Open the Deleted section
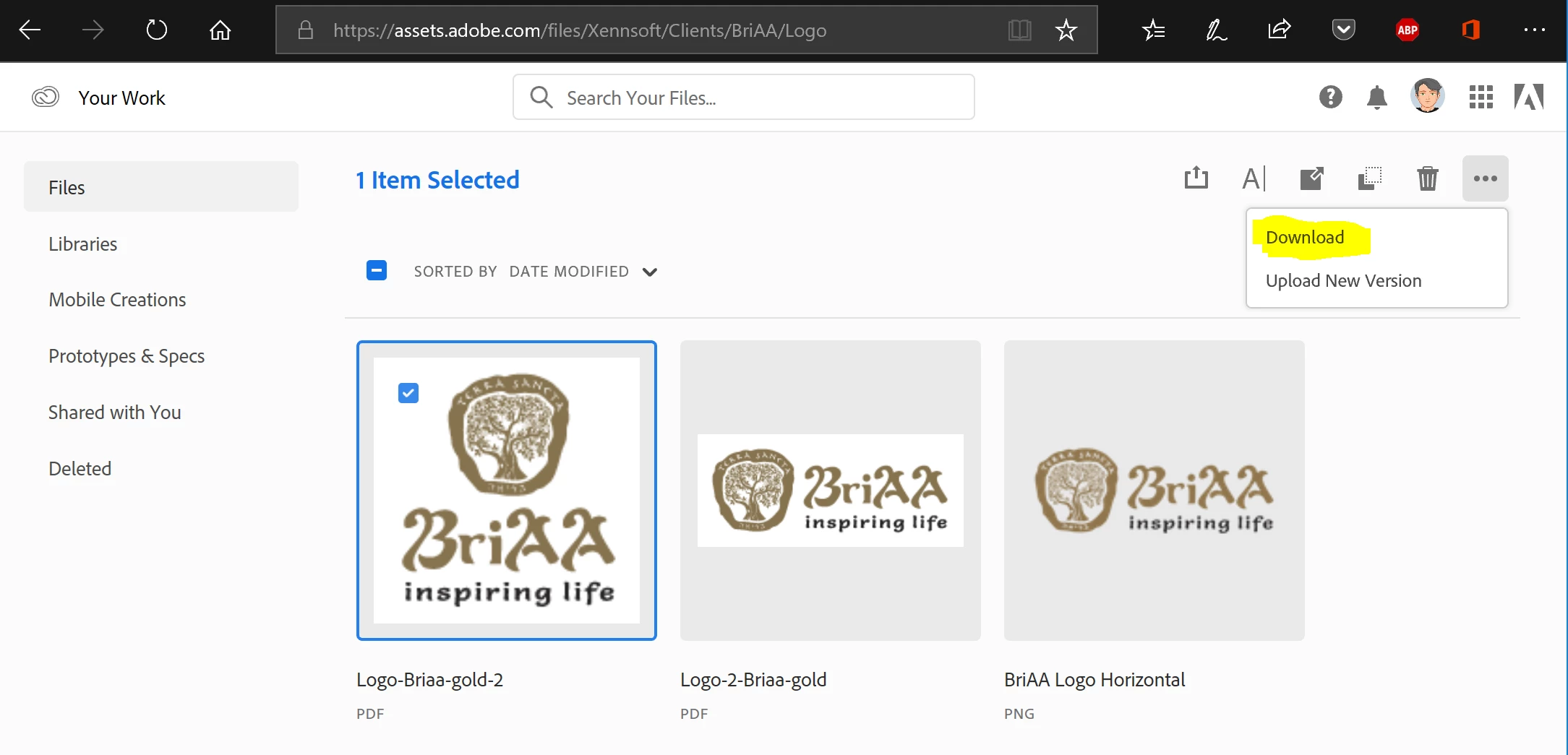 [80, 468]
